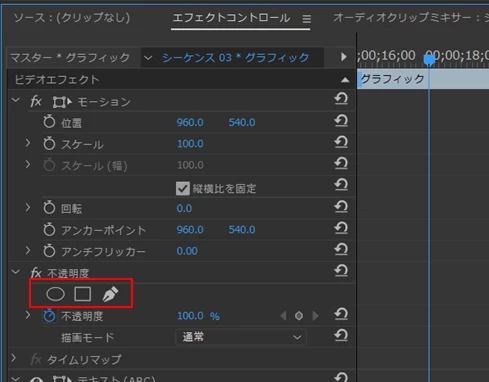Viewport: 489px width, 382px height.
Task: Toggle the active 不透明度 animation stopwatch
Action: point(49,315)
